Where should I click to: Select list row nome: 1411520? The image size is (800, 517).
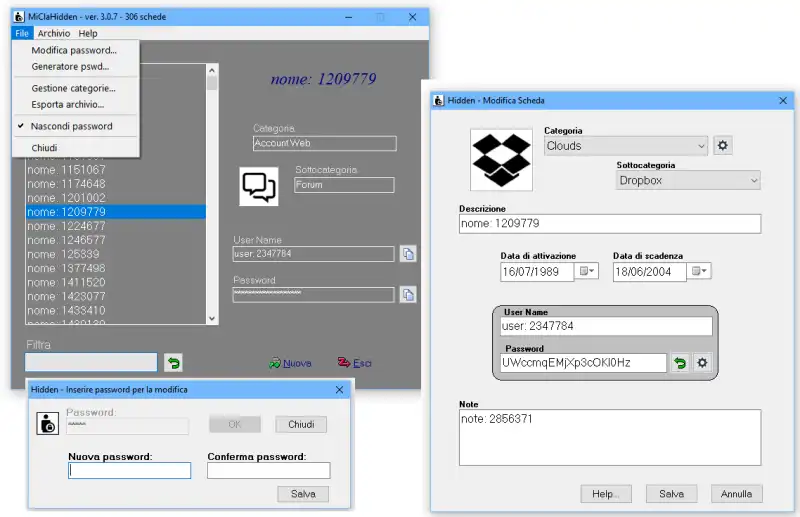(x=116, y=282)
